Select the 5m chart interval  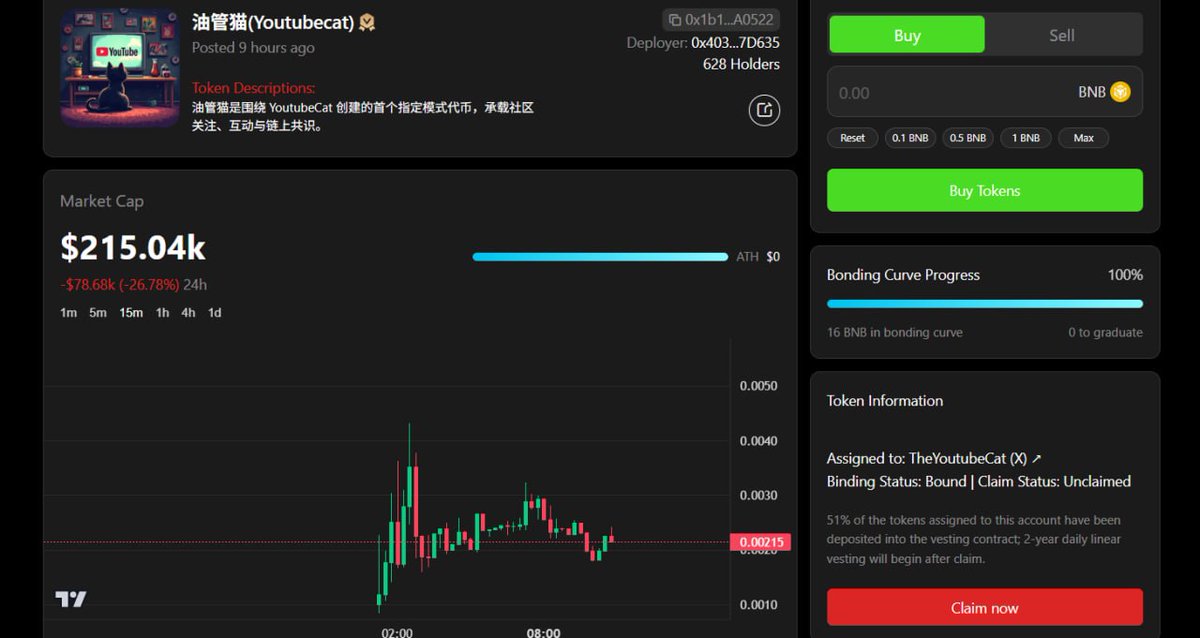tap(98, 313)
